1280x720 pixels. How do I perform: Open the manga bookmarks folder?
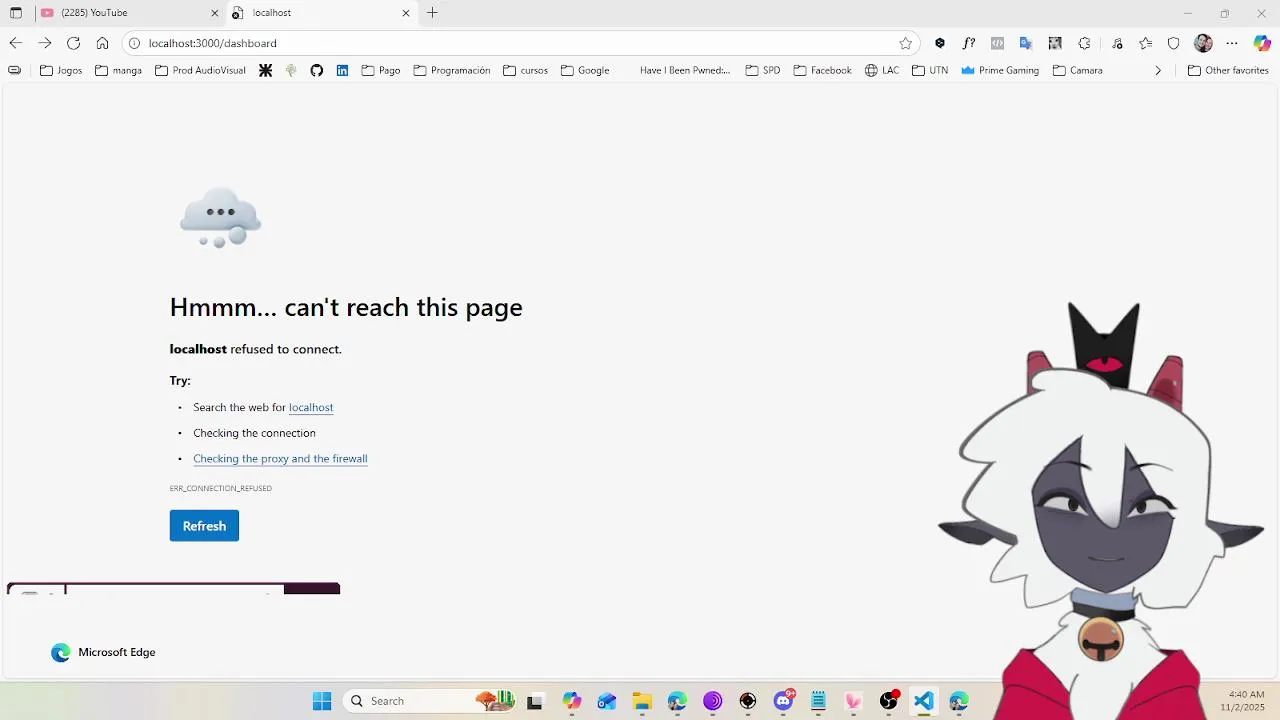pos(118,70)
